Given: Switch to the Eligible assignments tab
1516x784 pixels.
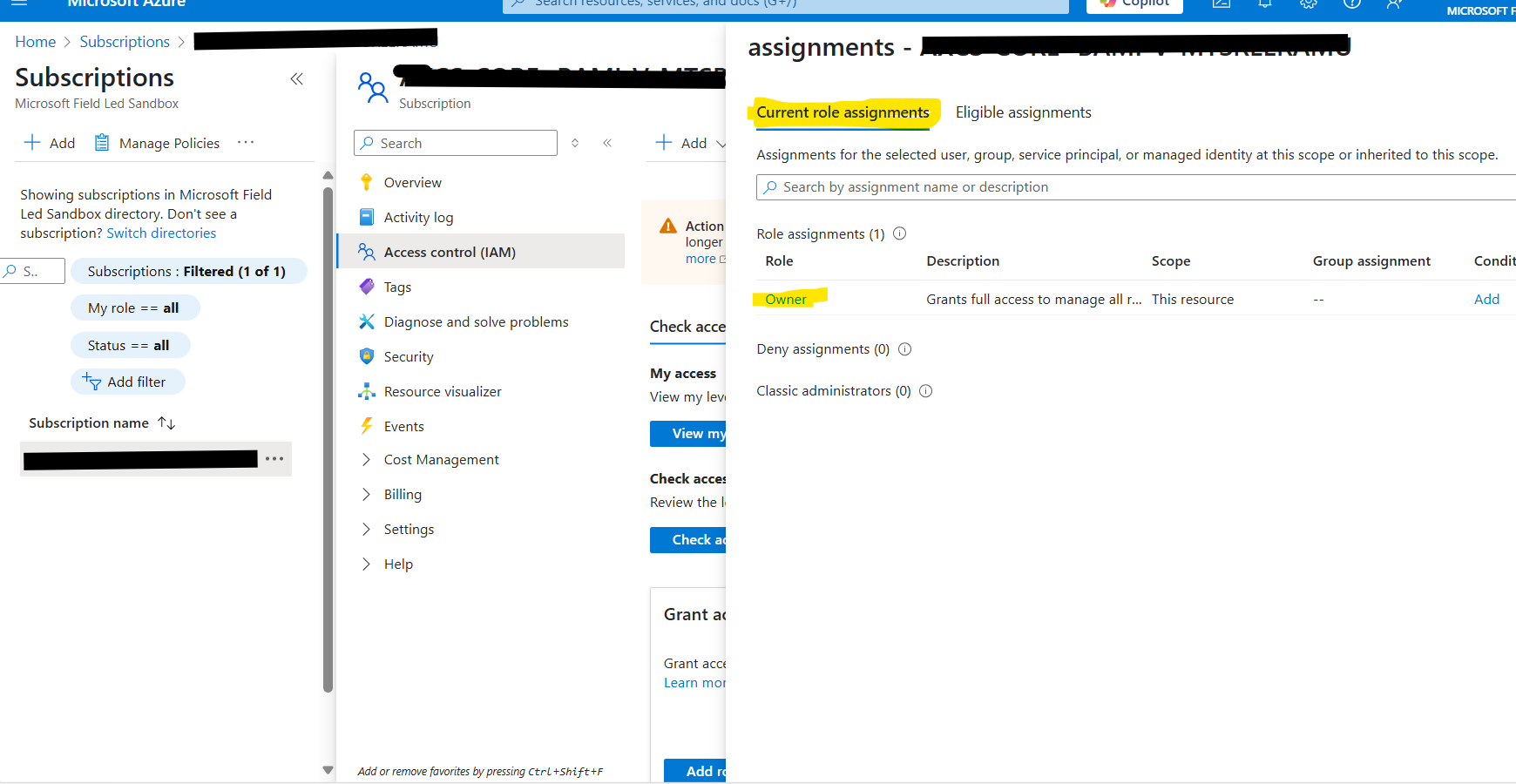Looking at the screenshot, I should click(1023, 112).
